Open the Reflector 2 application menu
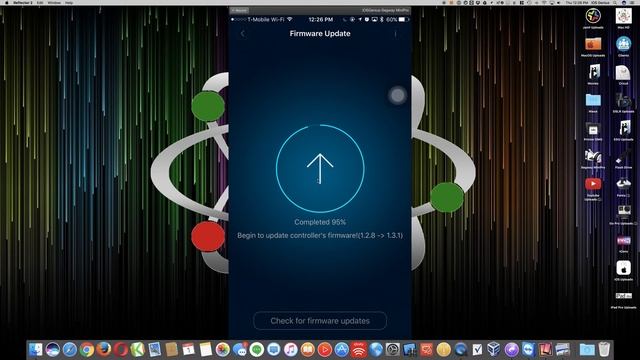640x360 pixels. 23,2
